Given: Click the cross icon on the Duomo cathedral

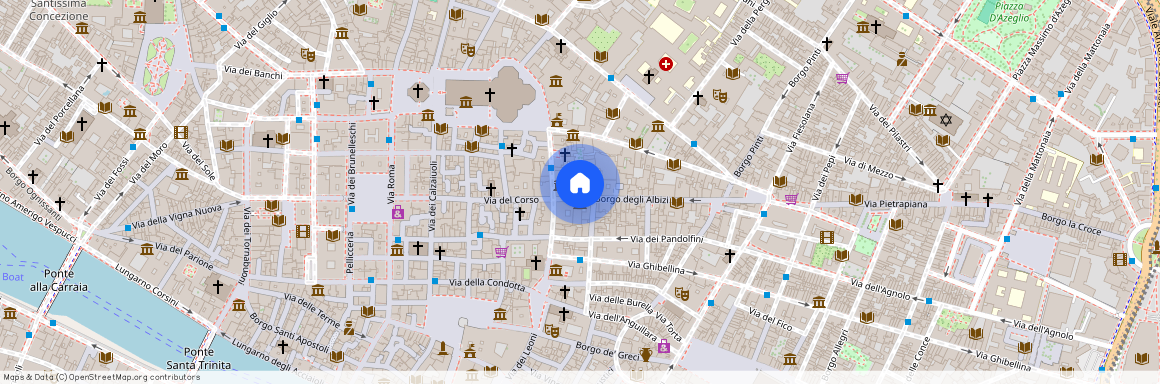Looking at the screenshot, I should (x=489, y=94).
